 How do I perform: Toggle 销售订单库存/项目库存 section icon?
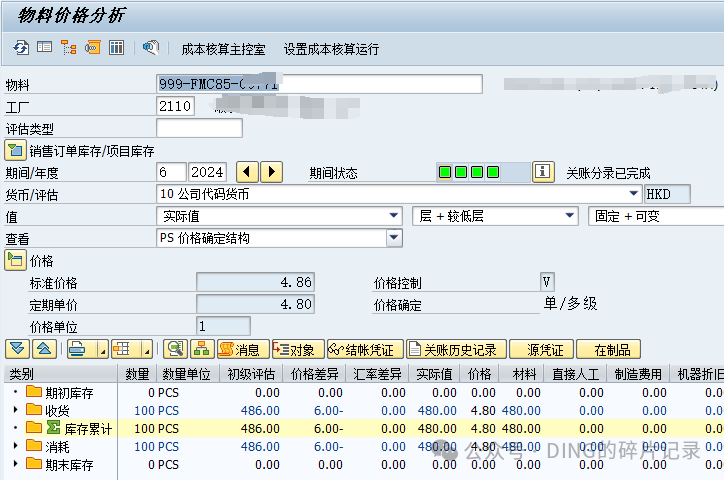15,150
